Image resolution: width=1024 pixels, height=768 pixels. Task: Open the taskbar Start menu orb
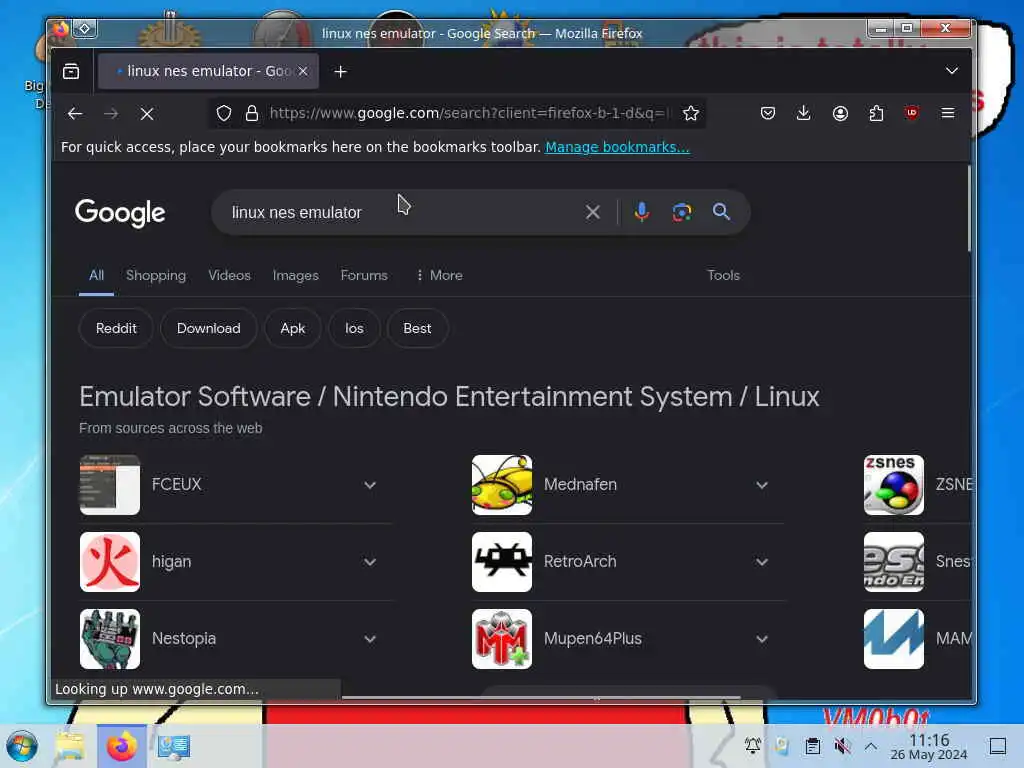[x=22, y=746]
